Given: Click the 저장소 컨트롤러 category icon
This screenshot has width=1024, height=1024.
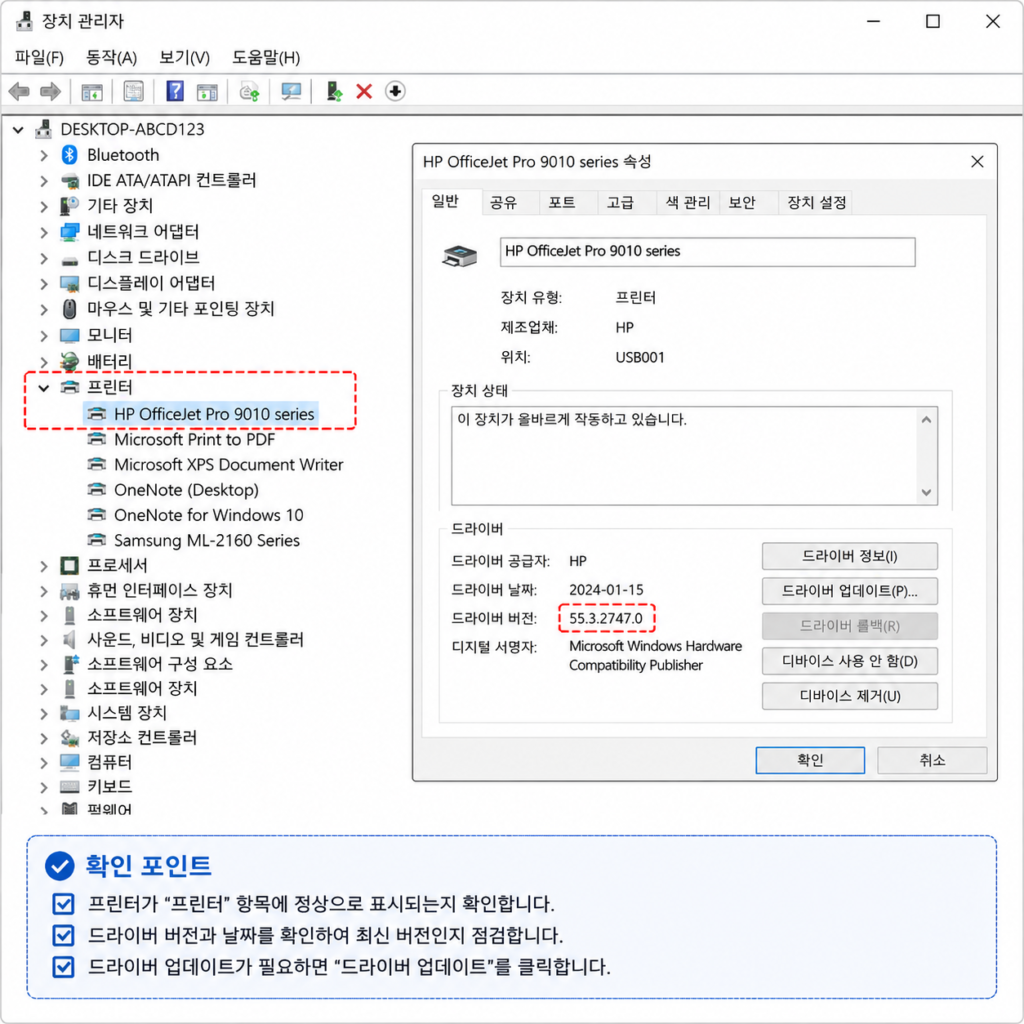Looking at the screenshot, I should click(x=70, y=738).
